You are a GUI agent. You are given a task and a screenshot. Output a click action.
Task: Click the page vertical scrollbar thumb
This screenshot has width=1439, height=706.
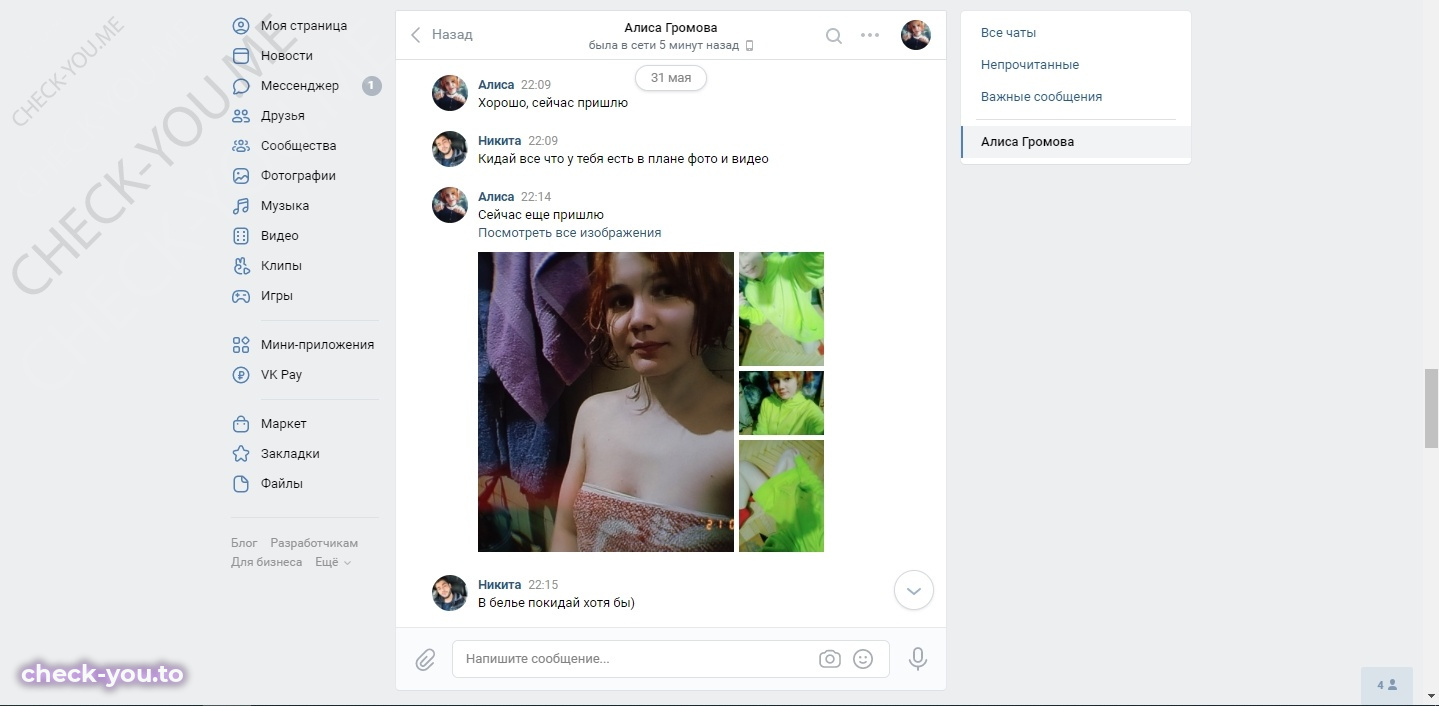click(1431, 408)
